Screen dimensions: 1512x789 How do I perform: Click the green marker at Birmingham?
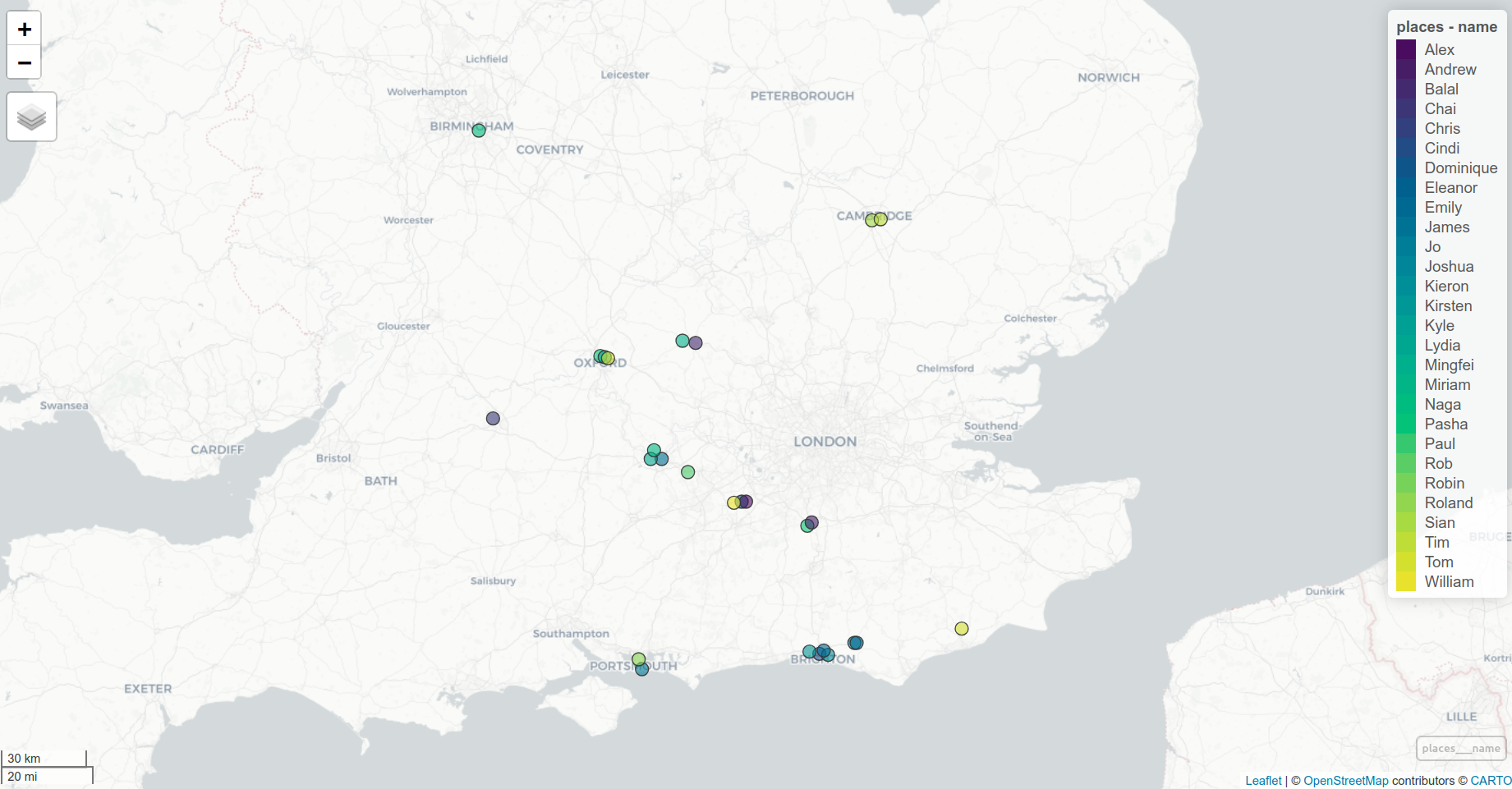click(479, 131)
